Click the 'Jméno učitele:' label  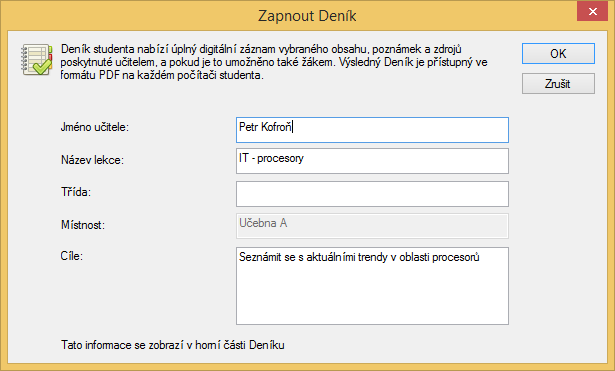tap(95, 127)
